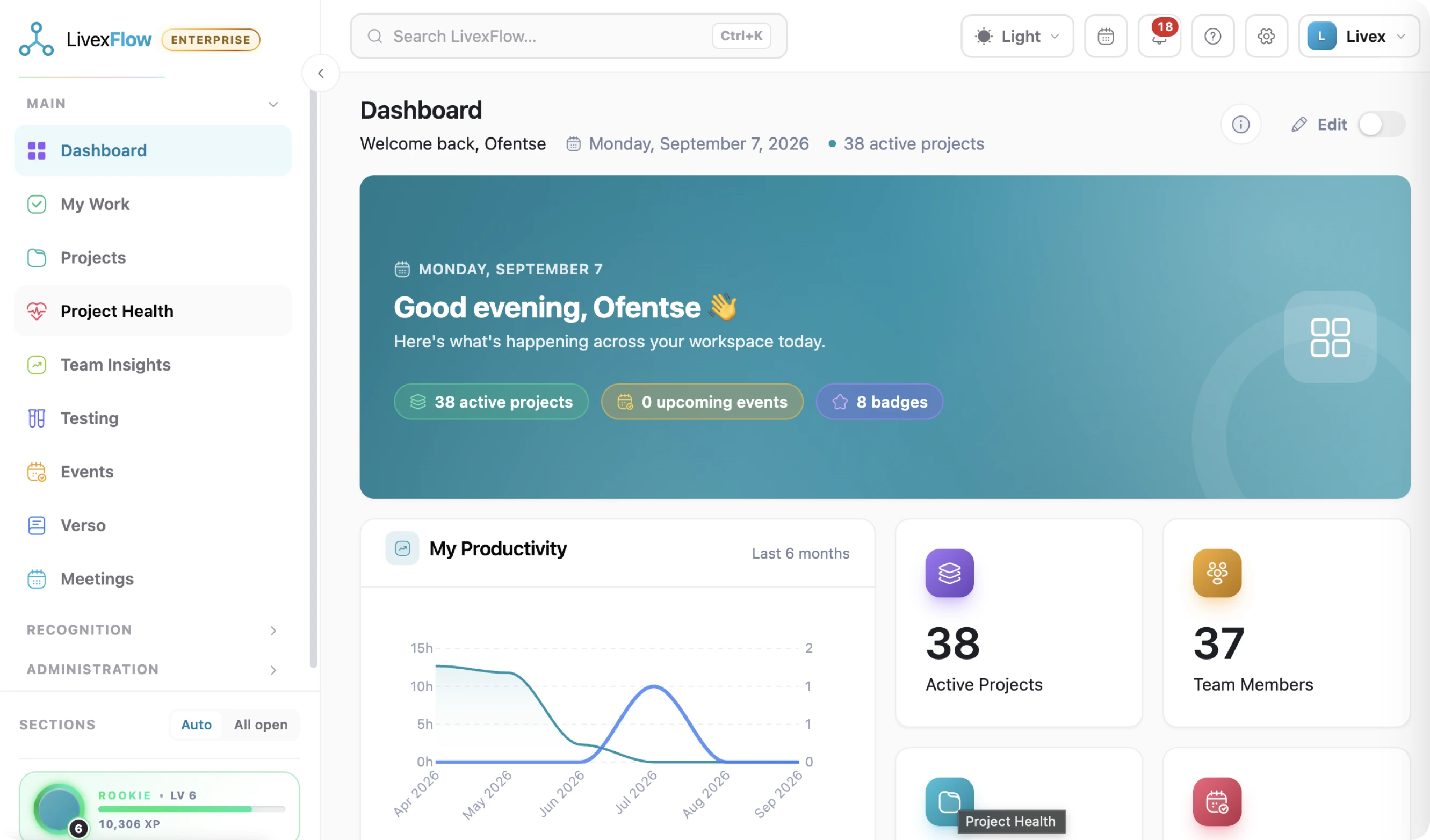
Task: Collapse the MAIN section chevron
Action: click(273, 104)
